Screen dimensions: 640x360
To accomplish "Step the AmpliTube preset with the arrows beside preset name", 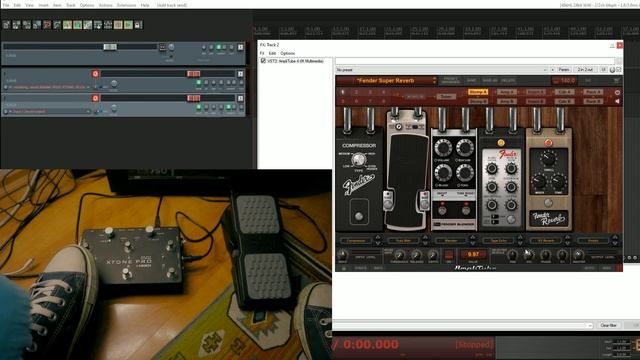I will [x=434, y=80].
